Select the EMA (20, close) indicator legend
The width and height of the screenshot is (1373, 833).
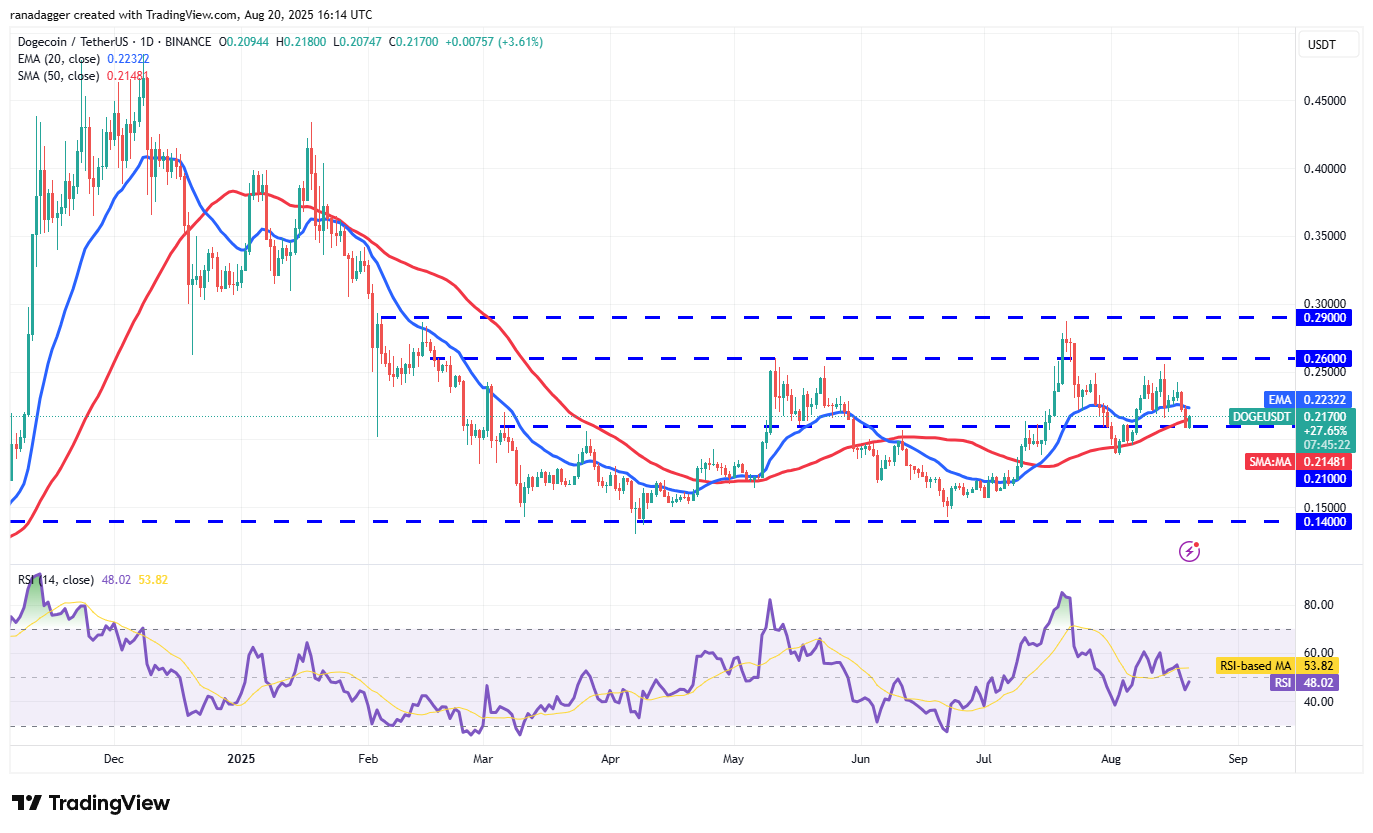click(57, 59)
